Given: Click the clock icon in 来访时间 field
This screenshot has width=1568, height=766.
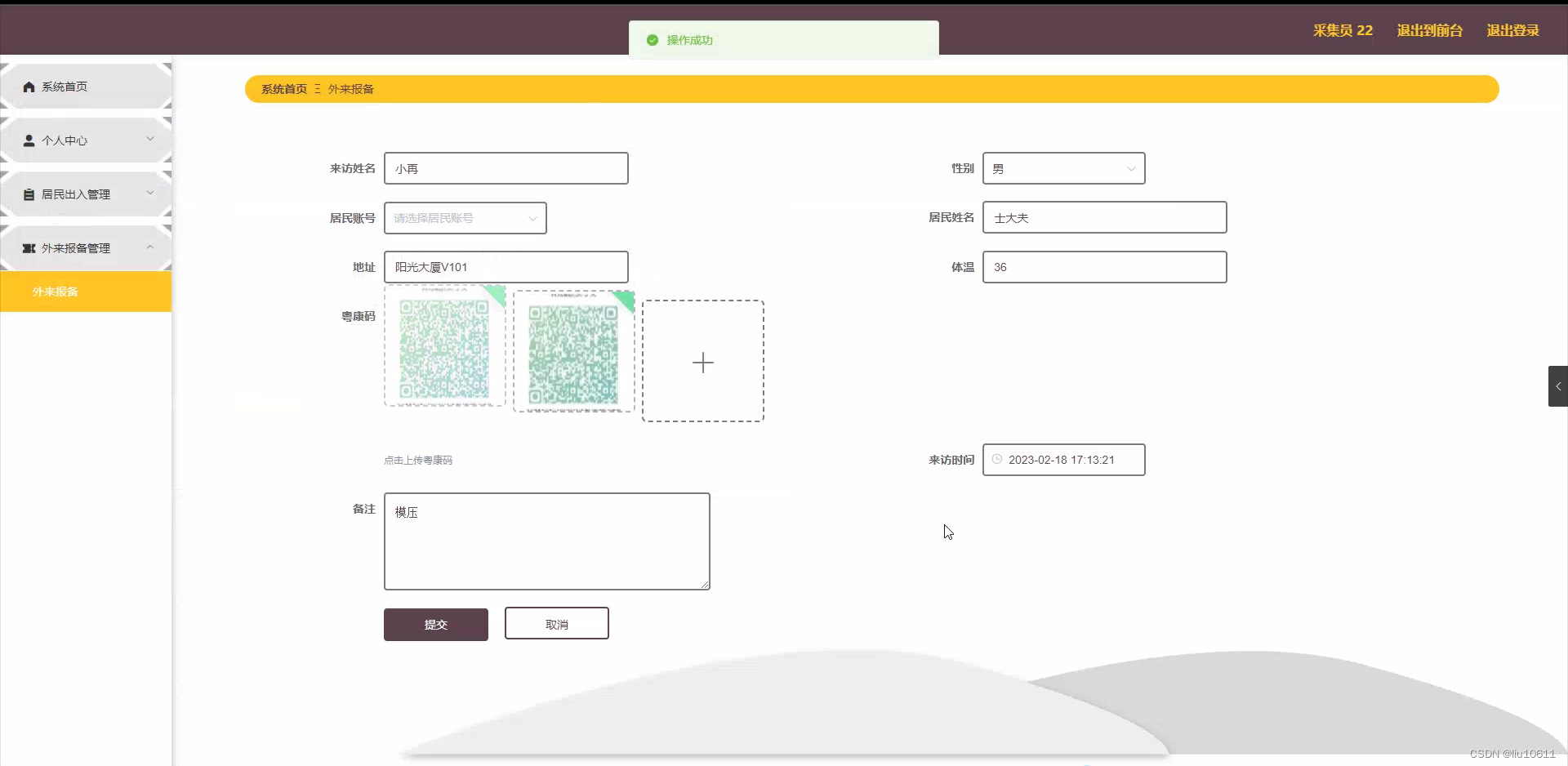Looking at the screenshot, I should (996, 459).
